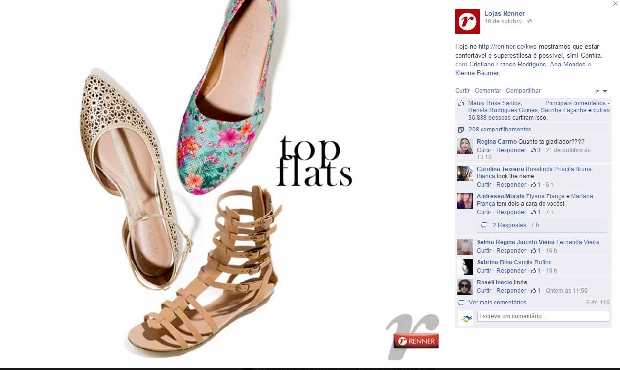Open the Lojas Renner page avatar
Viewport: 620px width, 370px height.
coord(467,21)
